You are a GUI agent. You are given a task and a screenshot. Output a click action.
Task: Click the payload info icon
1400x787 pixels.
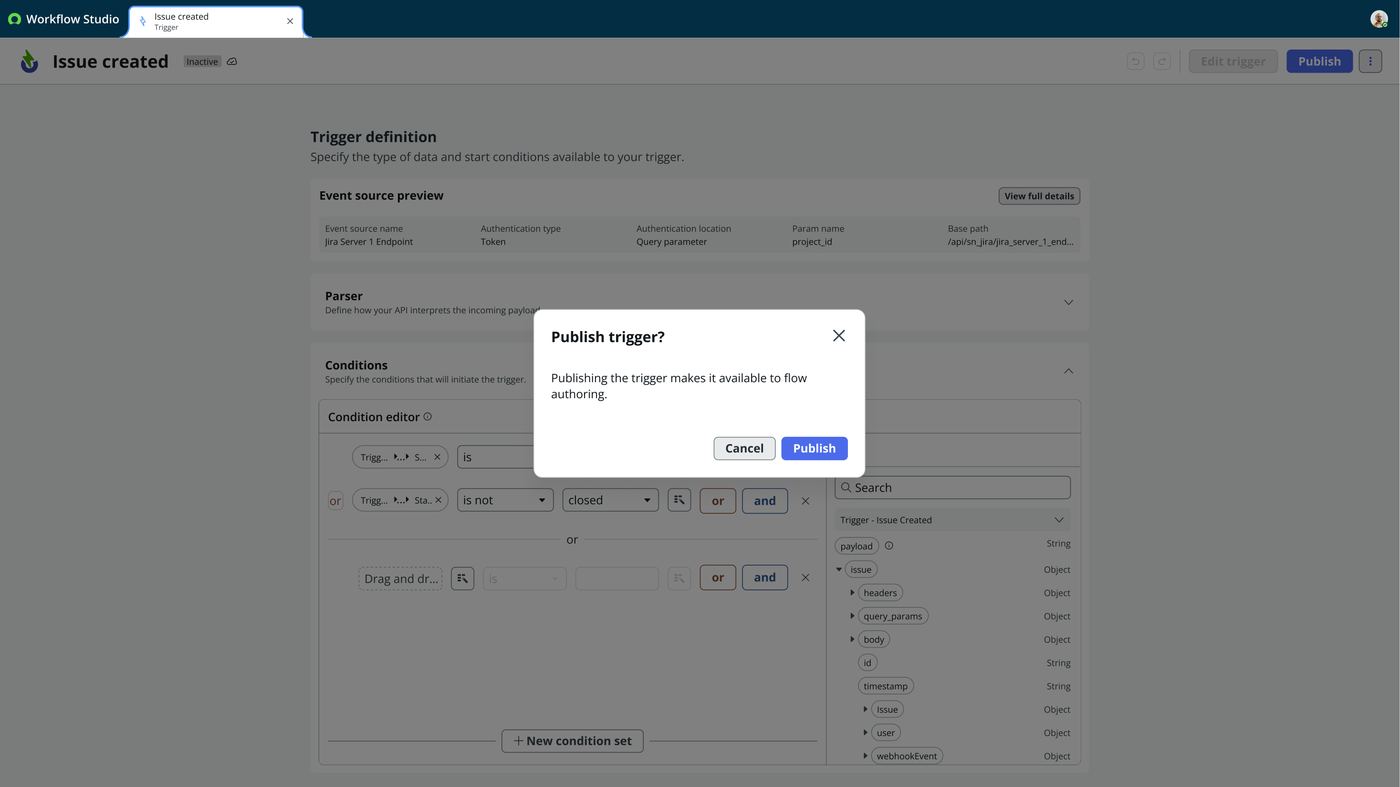pyautogui.click(x=889, y=546)
